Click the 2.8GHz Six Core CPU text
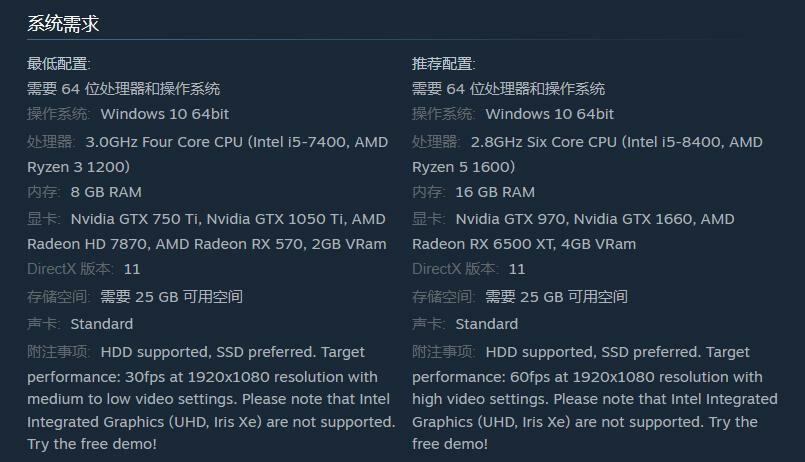This screenshot has height=462, width=805. point(550,142)
